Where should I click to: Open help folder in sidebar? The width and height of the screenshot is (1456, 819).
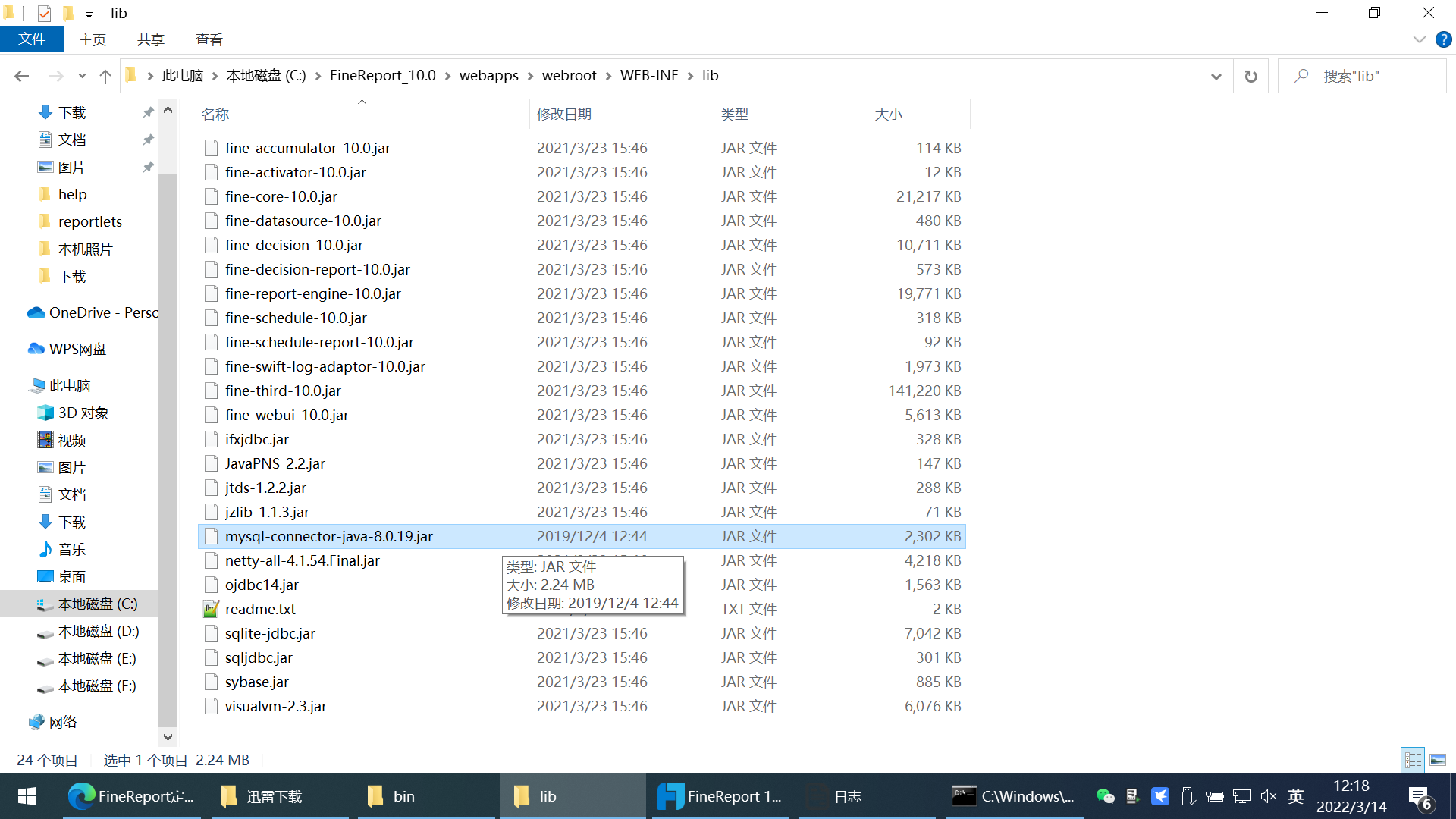tap(72, 194)
